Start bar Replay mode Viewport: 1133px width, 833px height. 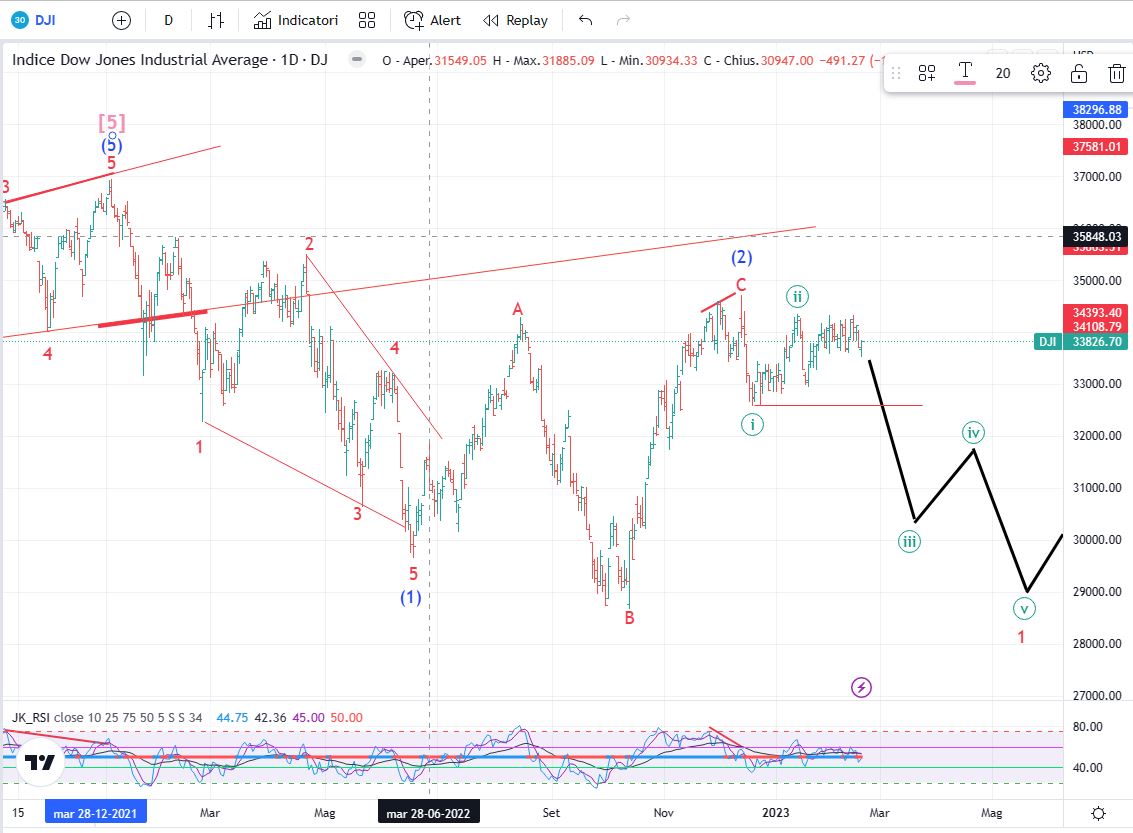click(515, 20)
